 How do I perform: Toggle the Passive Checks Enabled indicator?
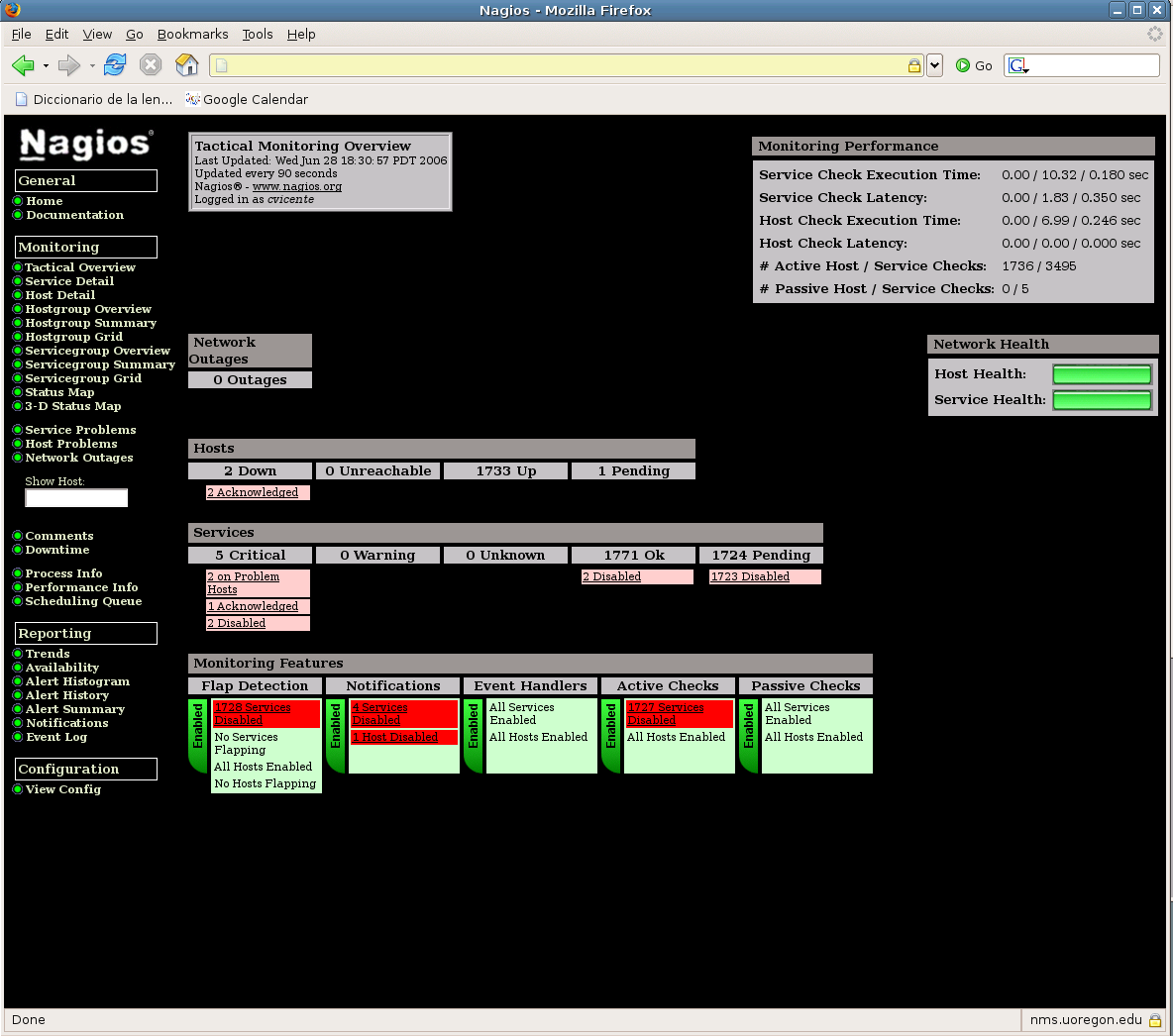749,735
